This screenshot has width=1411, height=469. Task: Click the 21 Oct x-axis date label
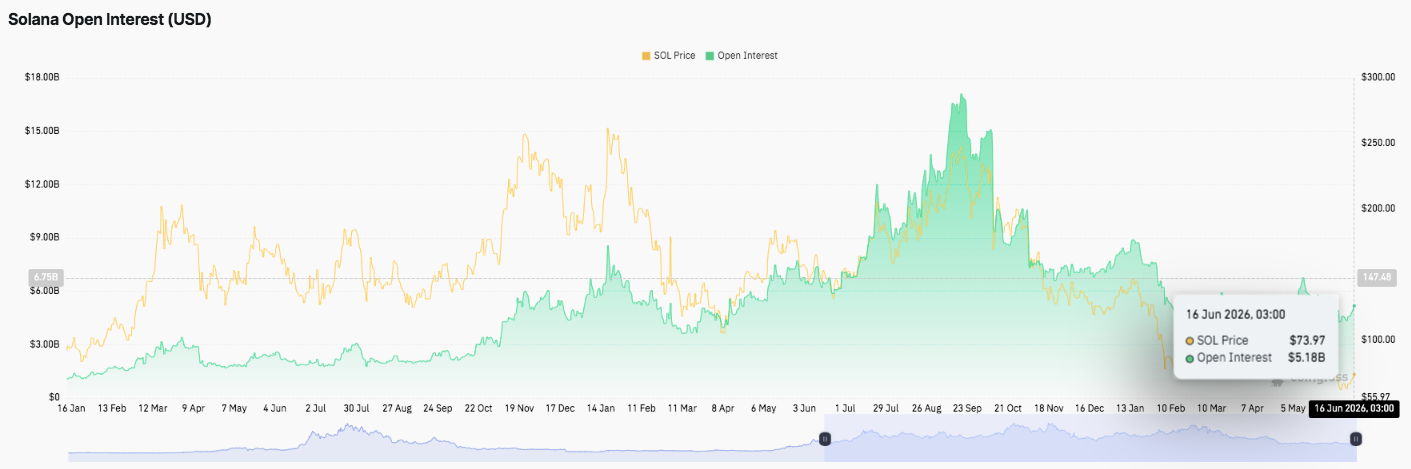coord(1008,409)
